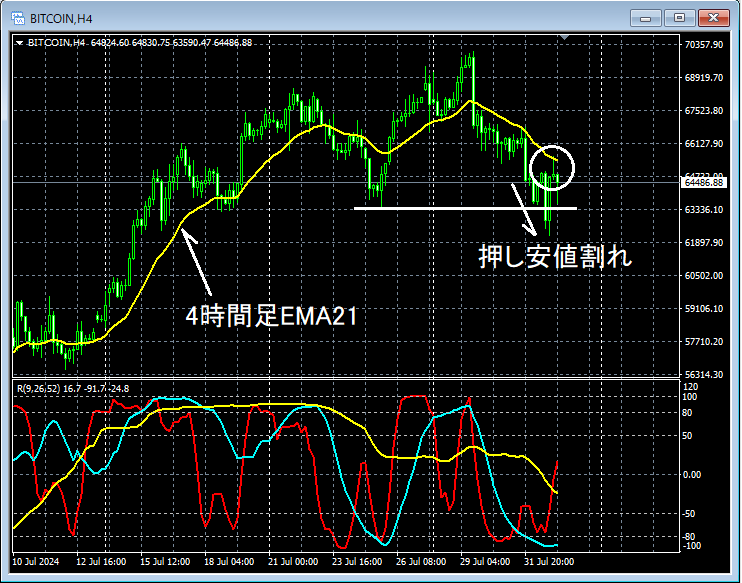Click indicator scale value 0.00
Viewport: 742px width, 583px height.
tap(692, 475)
